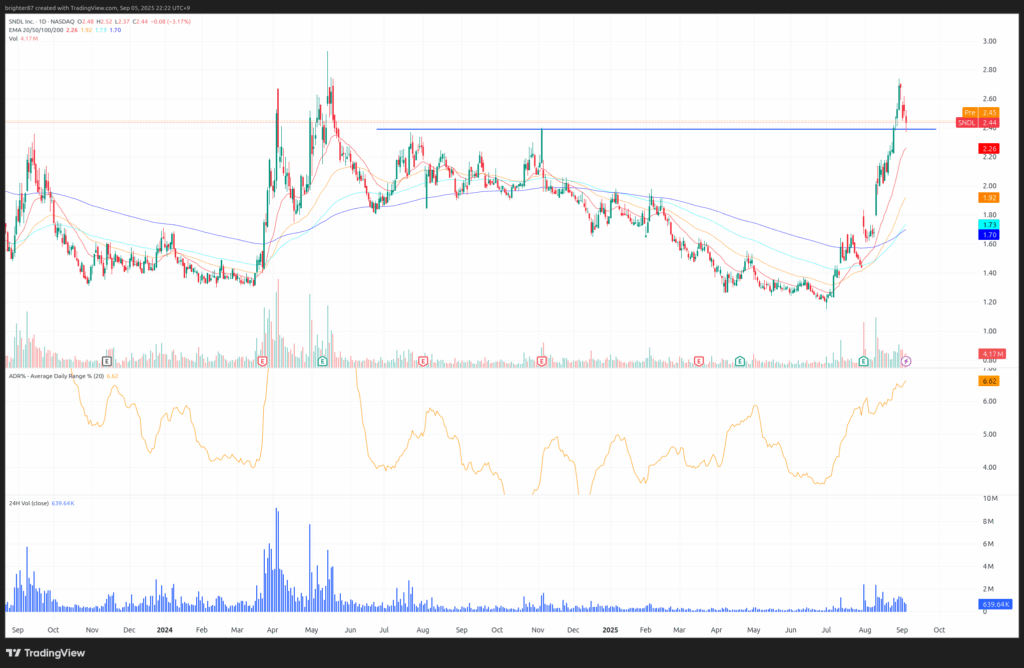Click the blue 1.70 tag on price axis
This screenshot has width=1024, height=668.
click(989, 234)
